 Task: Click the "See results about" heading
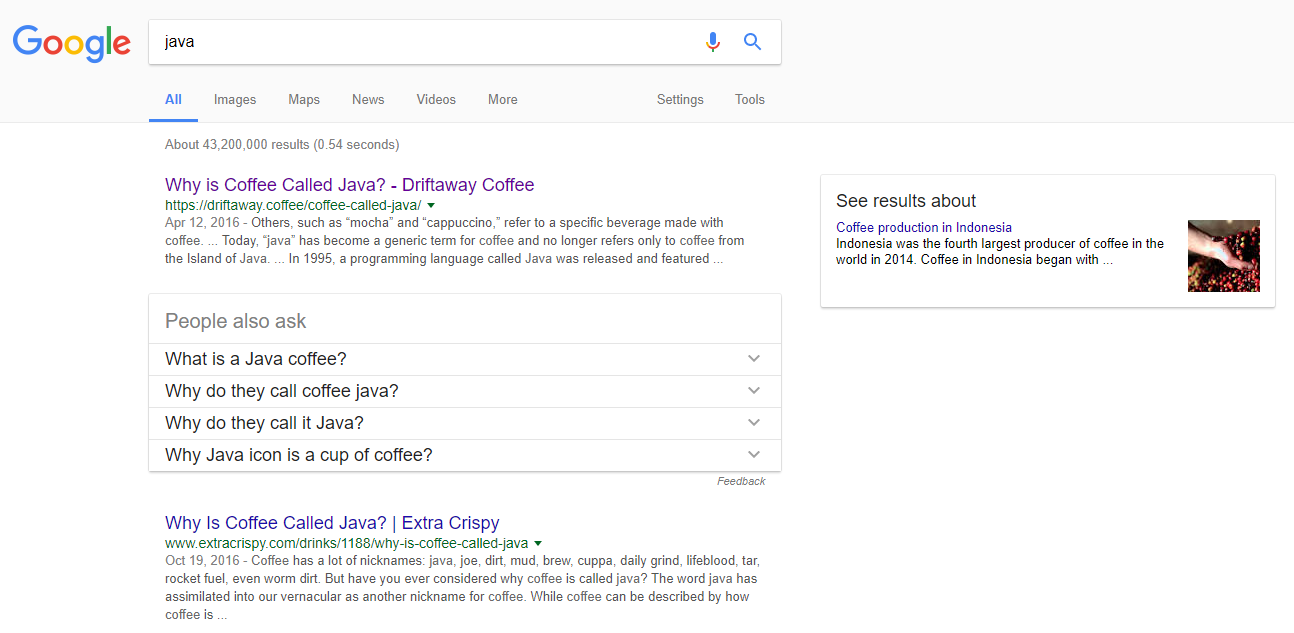point(906,201)
